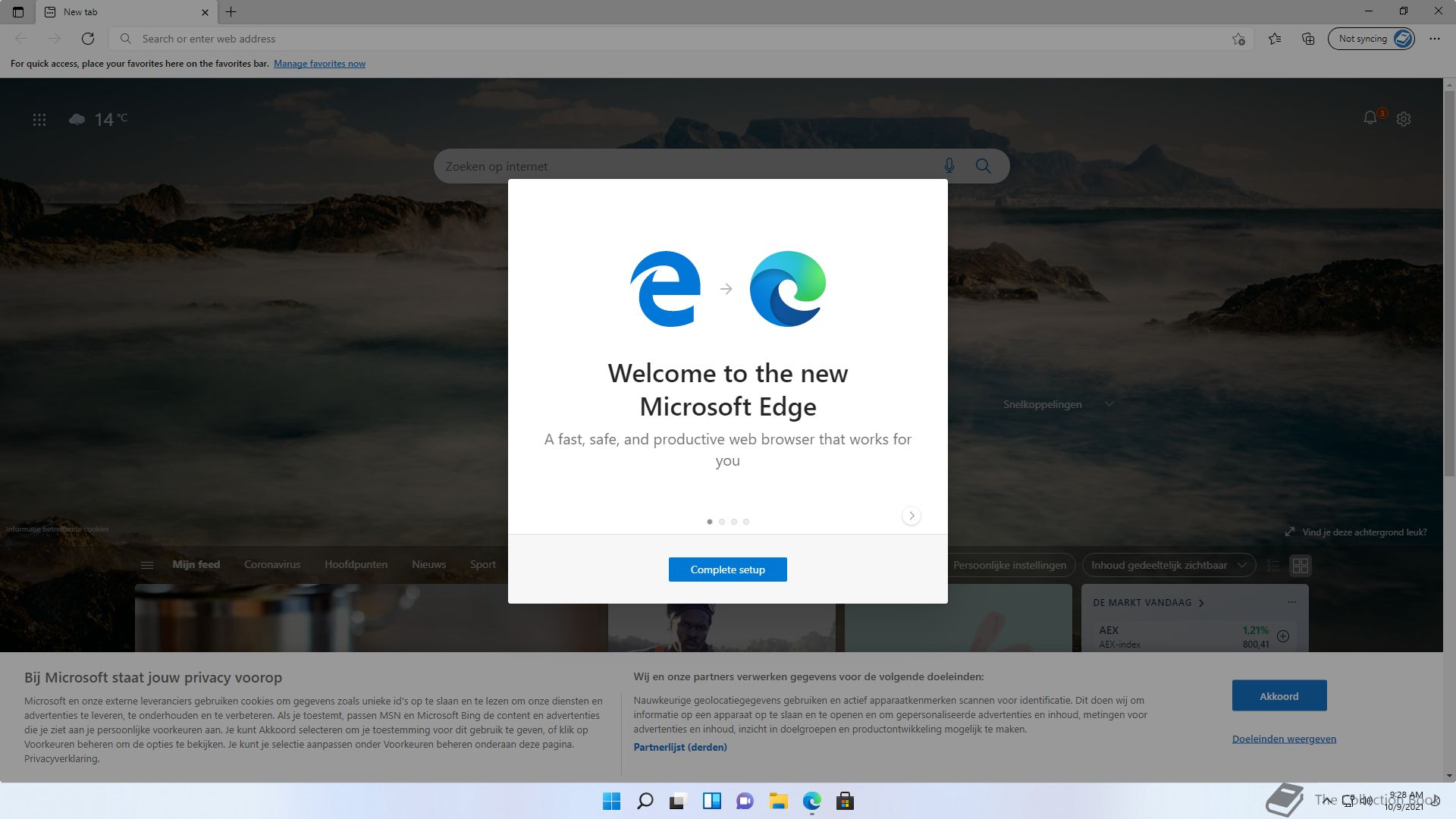The image size is (1456, 819).
Task: Click the Complete setup button
Action: 728,570
